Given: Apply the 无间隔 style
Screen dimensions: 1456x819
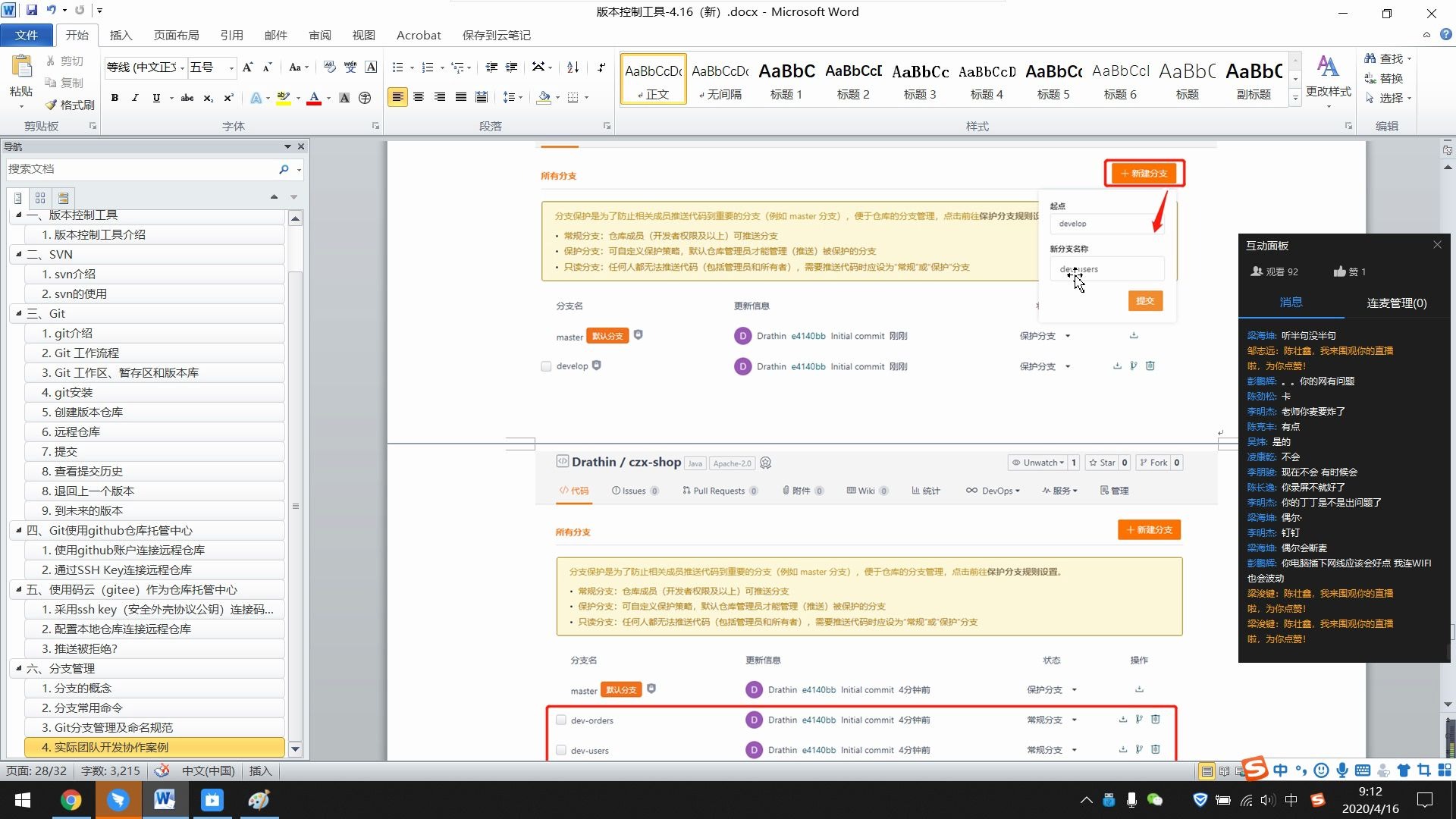Looking at the screenshot, I should [720, 79].
